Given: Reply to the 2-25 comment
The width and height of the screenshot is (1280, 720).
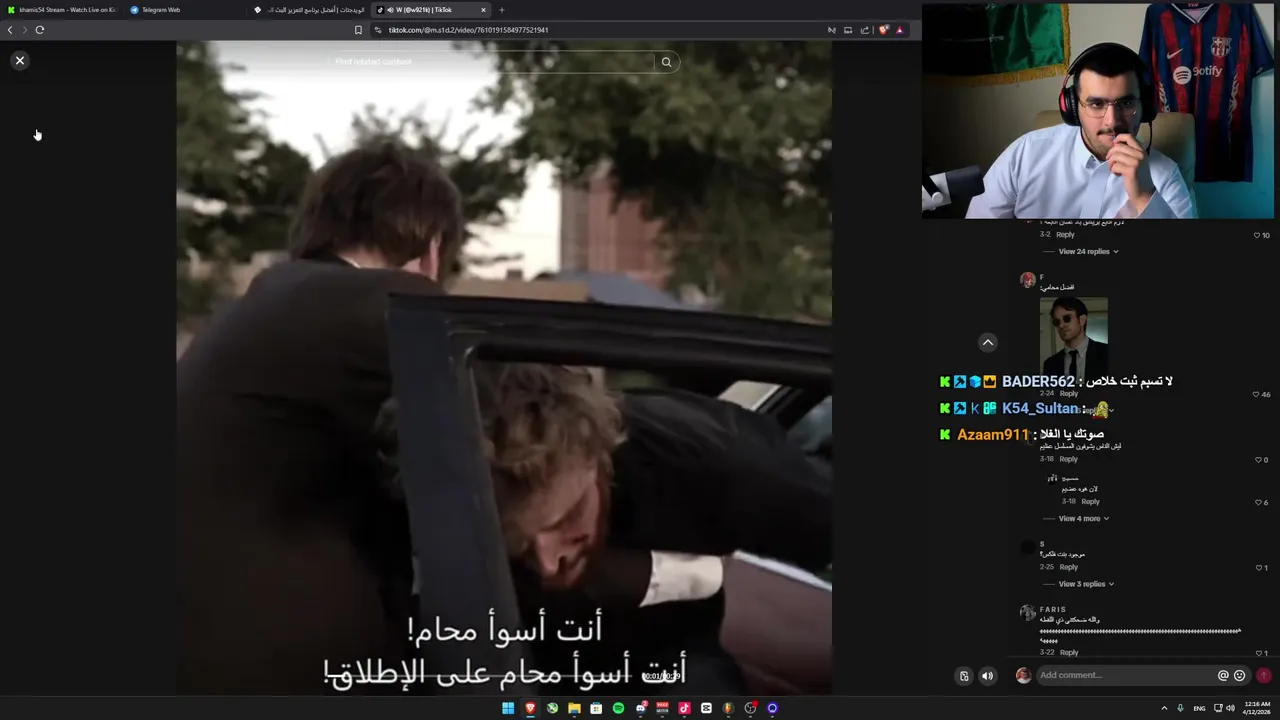Looking at the screenshot, I should [x=1069, y=567].
